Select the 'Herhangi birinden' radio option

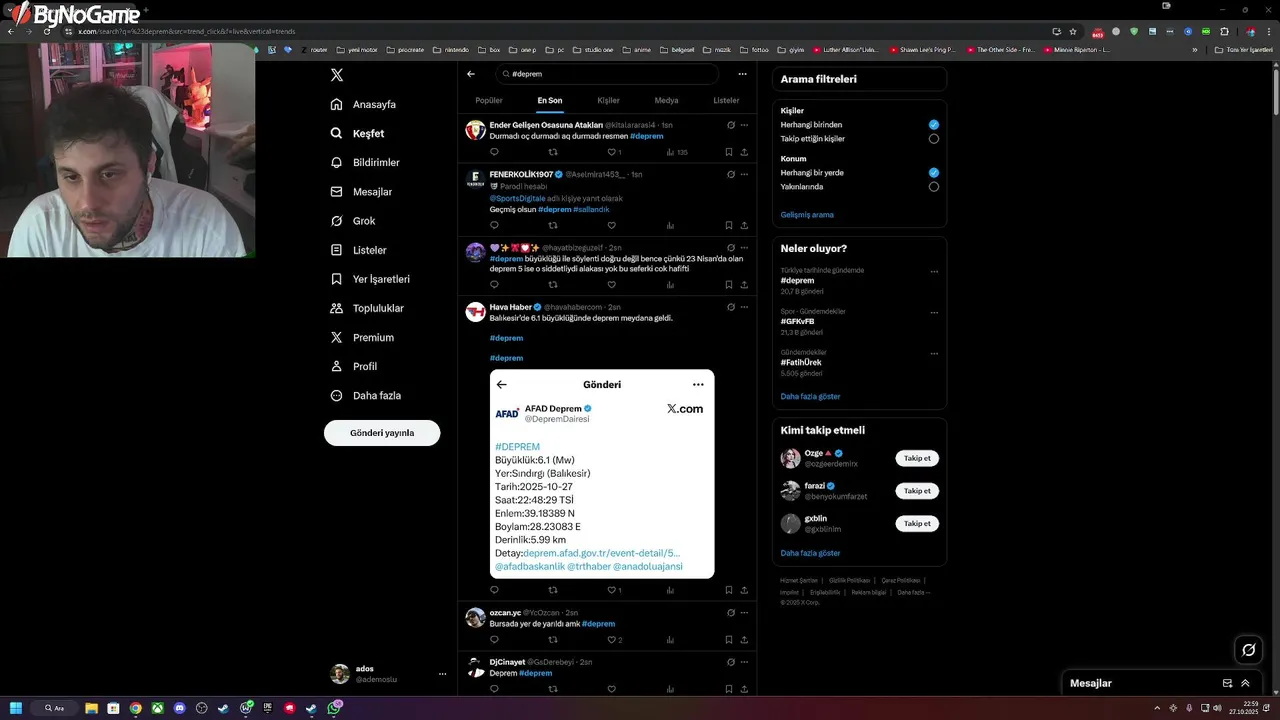(933, 125)
